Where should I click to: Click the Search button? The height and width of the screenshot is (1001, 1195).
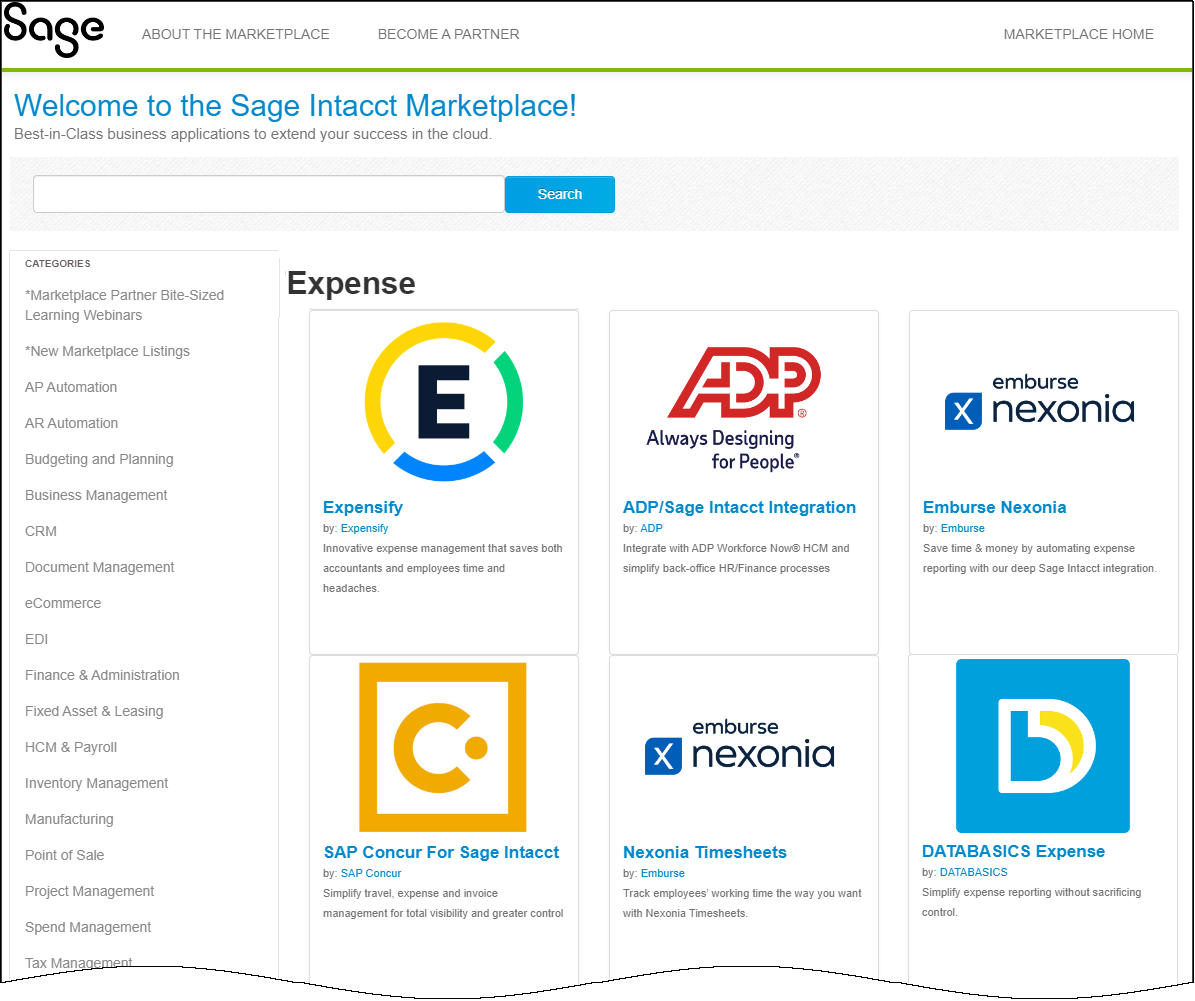559,194
